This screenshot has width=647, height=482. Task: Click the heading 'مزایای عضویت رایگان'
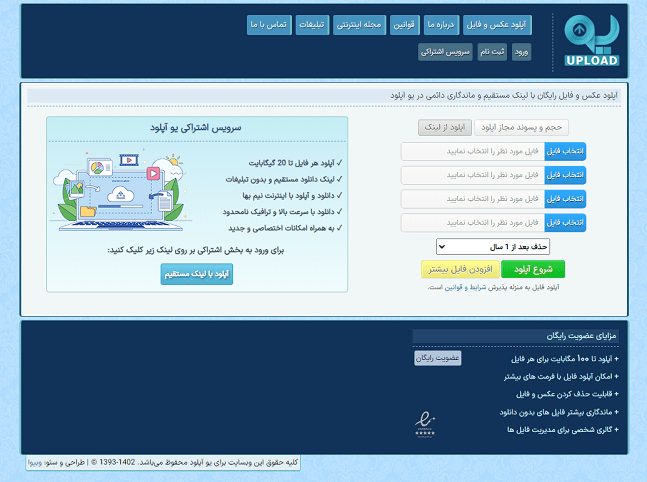[581, 336]
